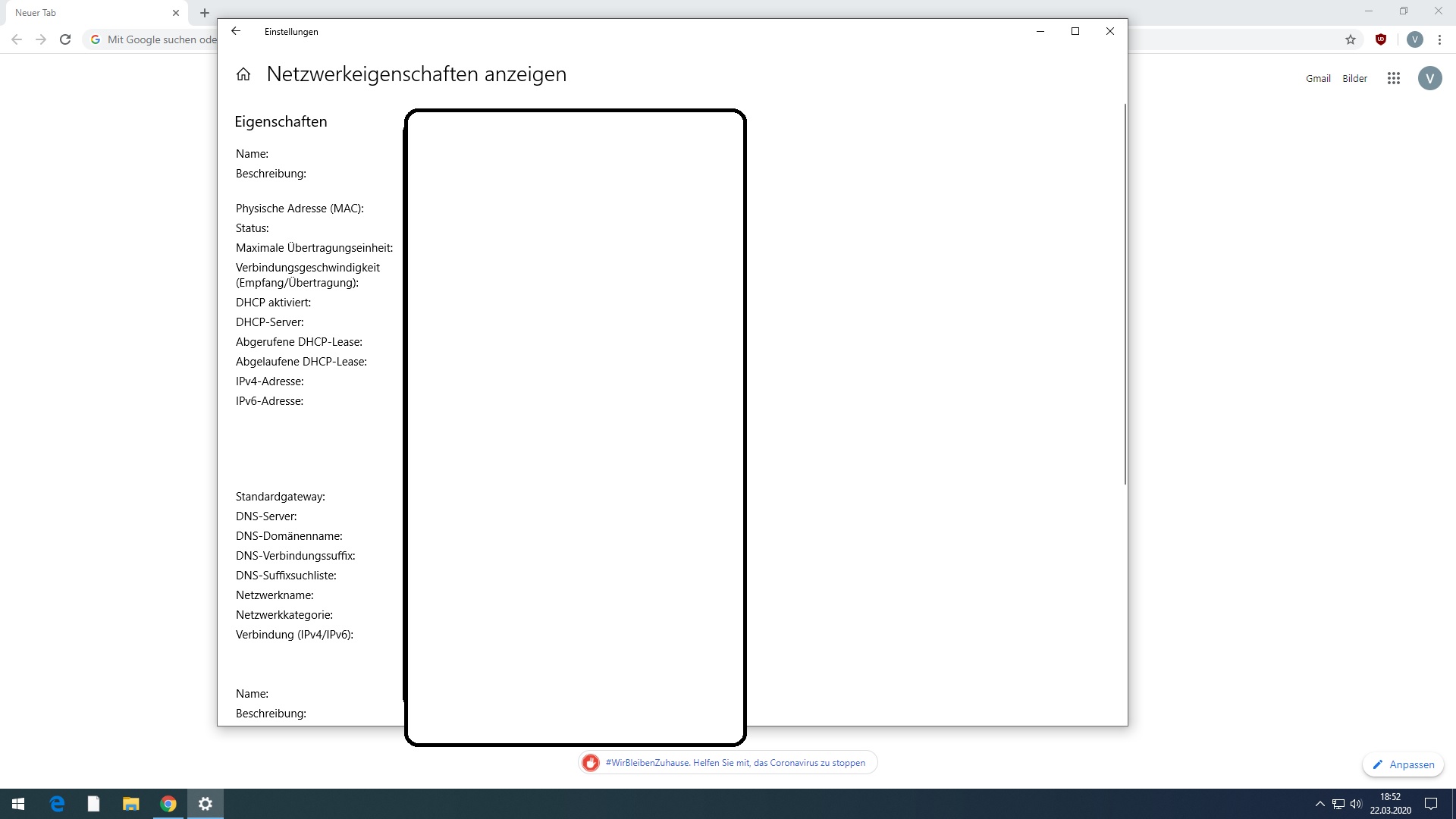This screenshot has width=1456, height=819.
Task: Open the Bilder link
Action: (1354, 78)
